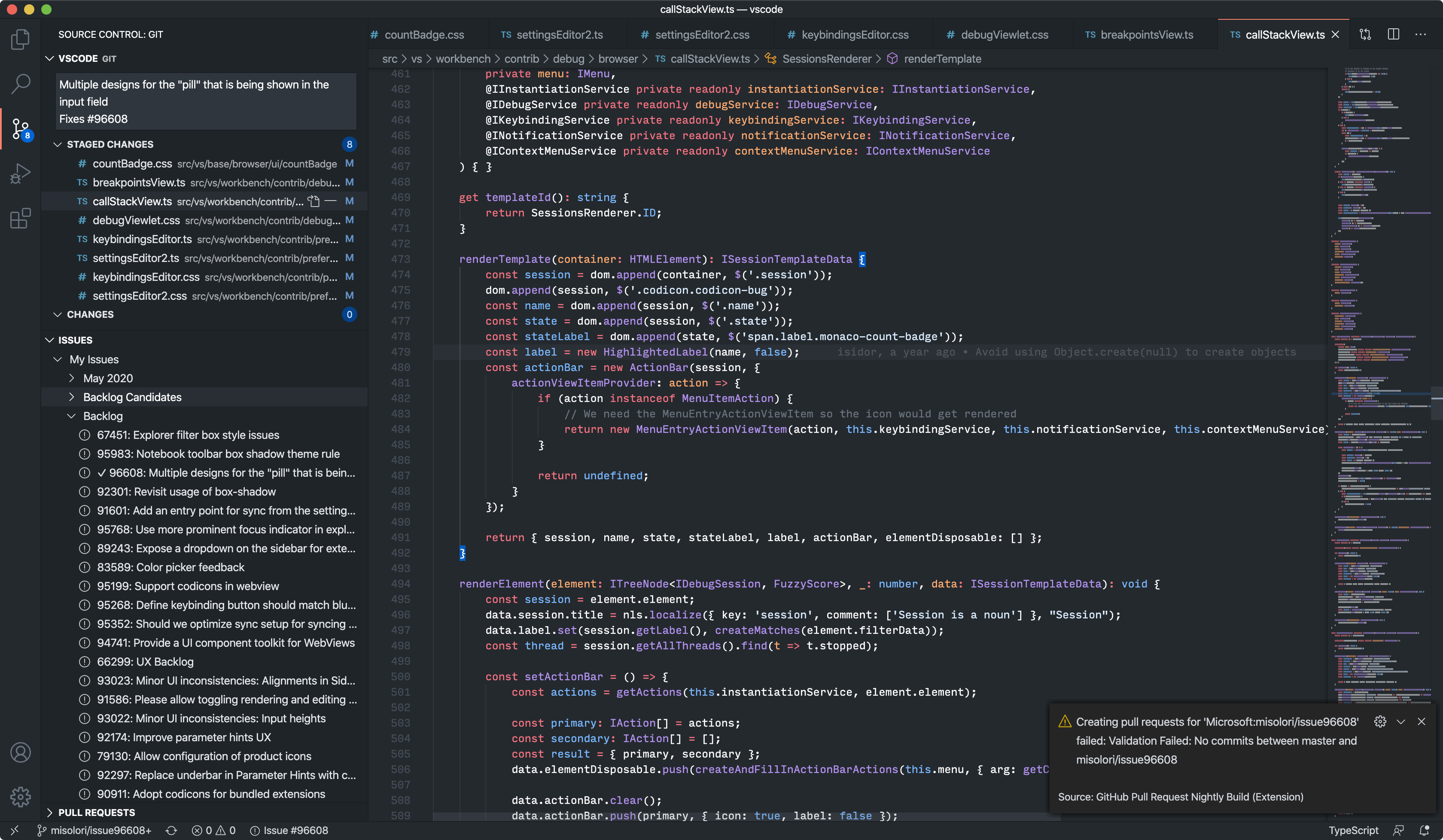
Task: Click inside the commit message input field
Action: pos(205,101)
